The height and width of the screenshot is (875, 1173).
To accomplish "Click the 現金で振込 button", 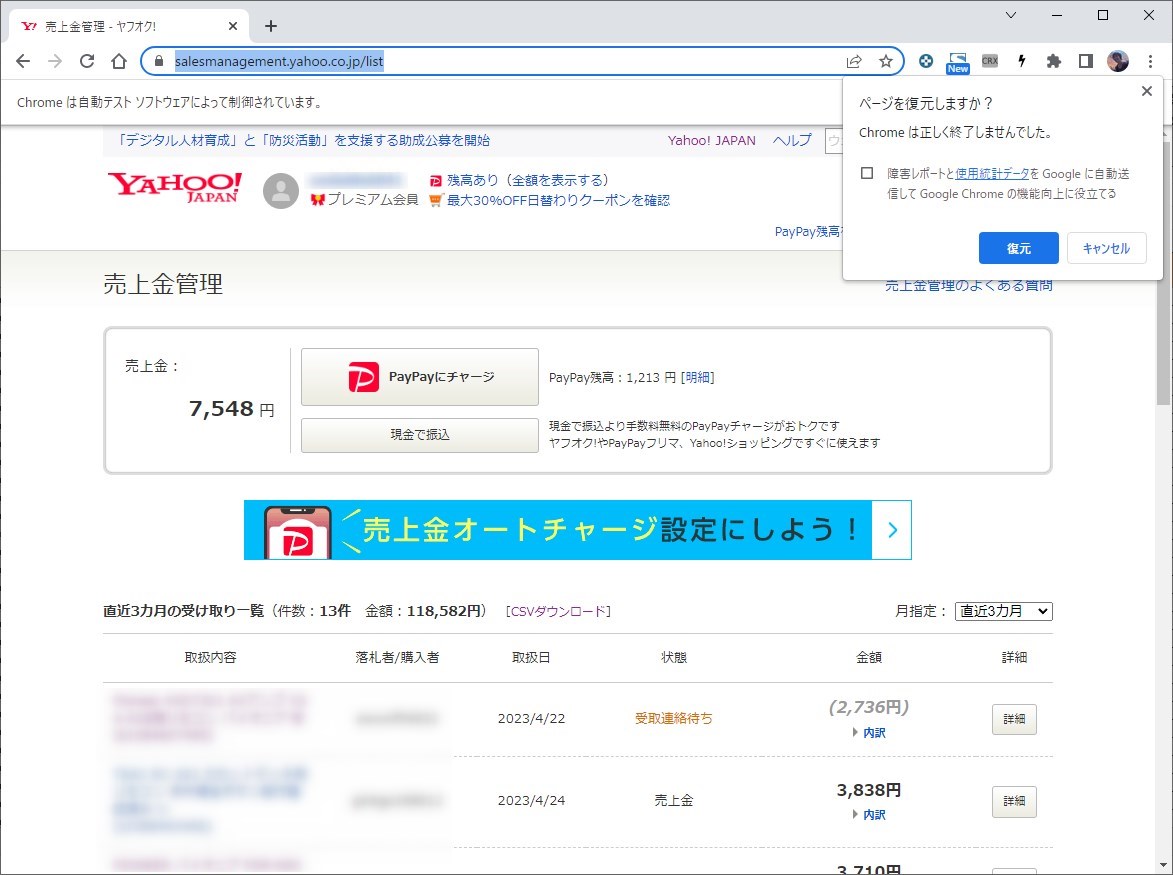I will coord(420,435).
